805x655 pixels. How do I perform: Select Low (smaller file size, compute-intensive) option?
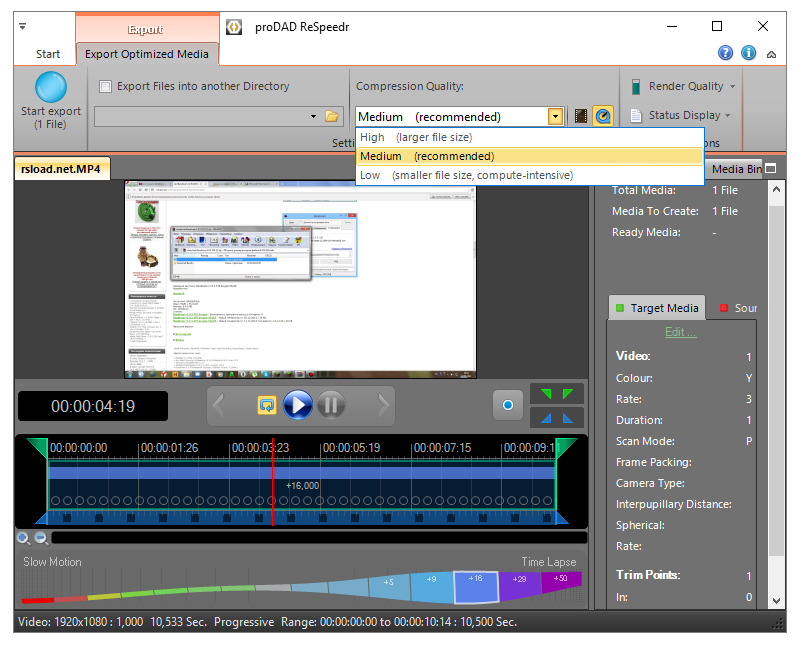click(530, 175)
